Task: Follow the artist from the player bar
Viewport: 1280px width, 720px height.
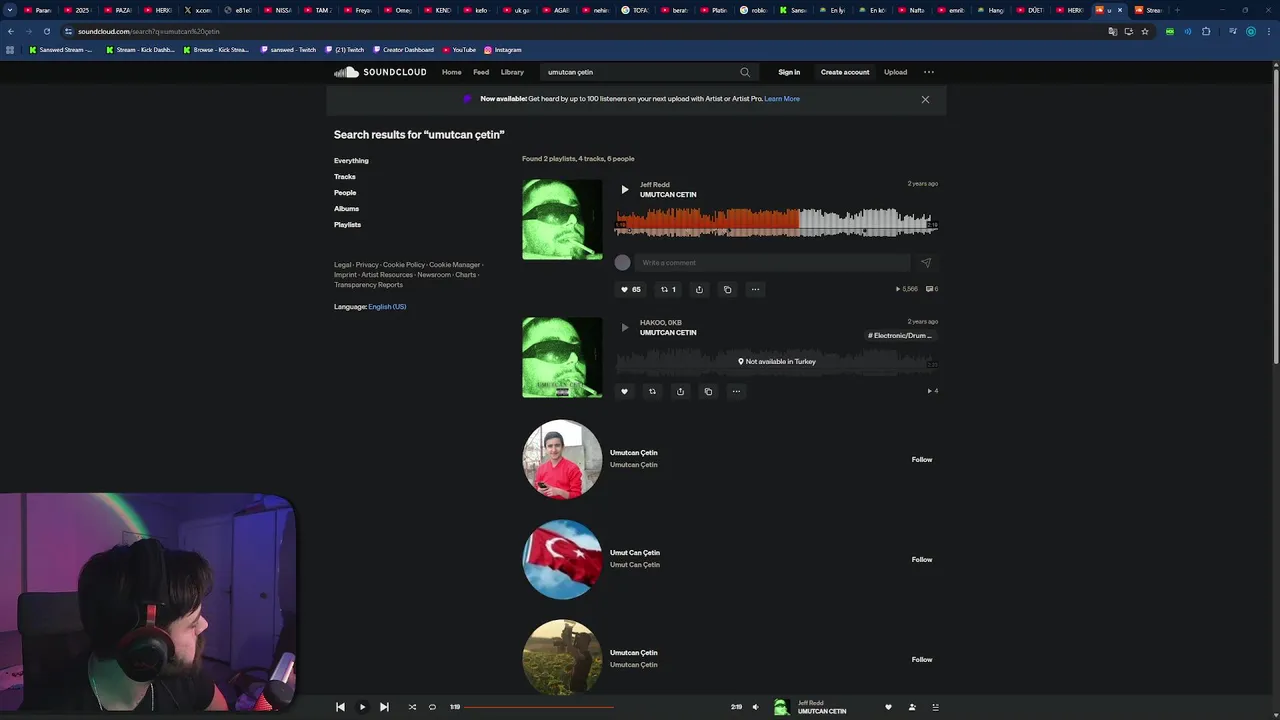Action: (x=912, y=707)
